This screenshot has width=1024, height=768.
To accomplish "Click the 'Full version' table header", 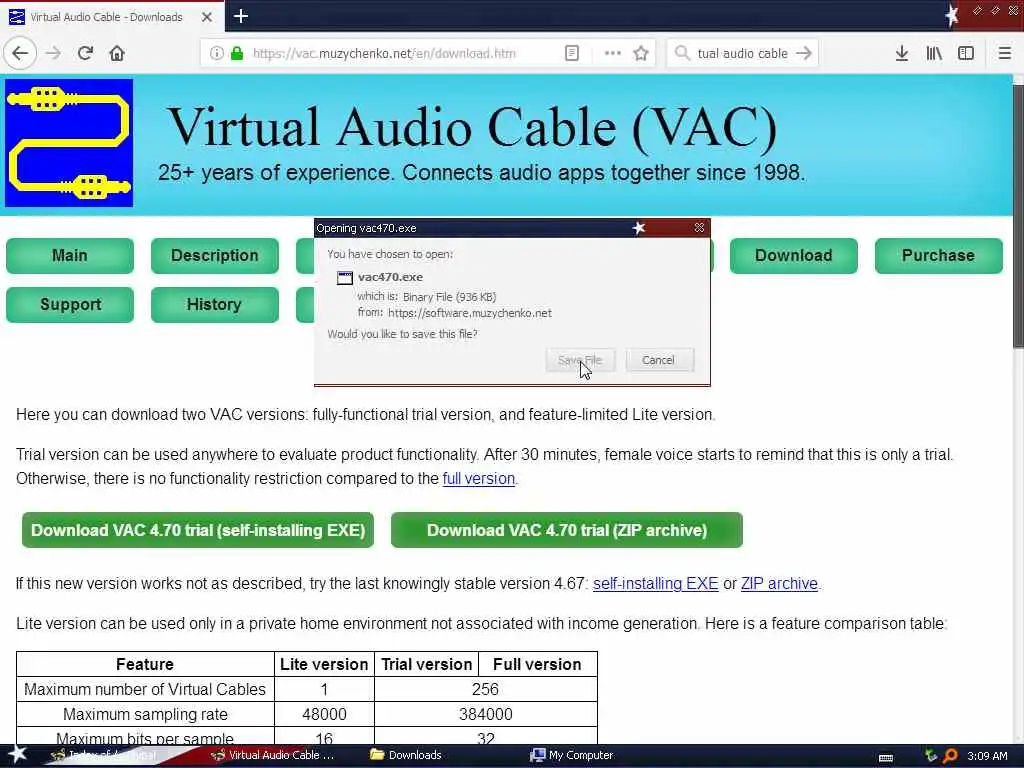I will pos(537,664).
